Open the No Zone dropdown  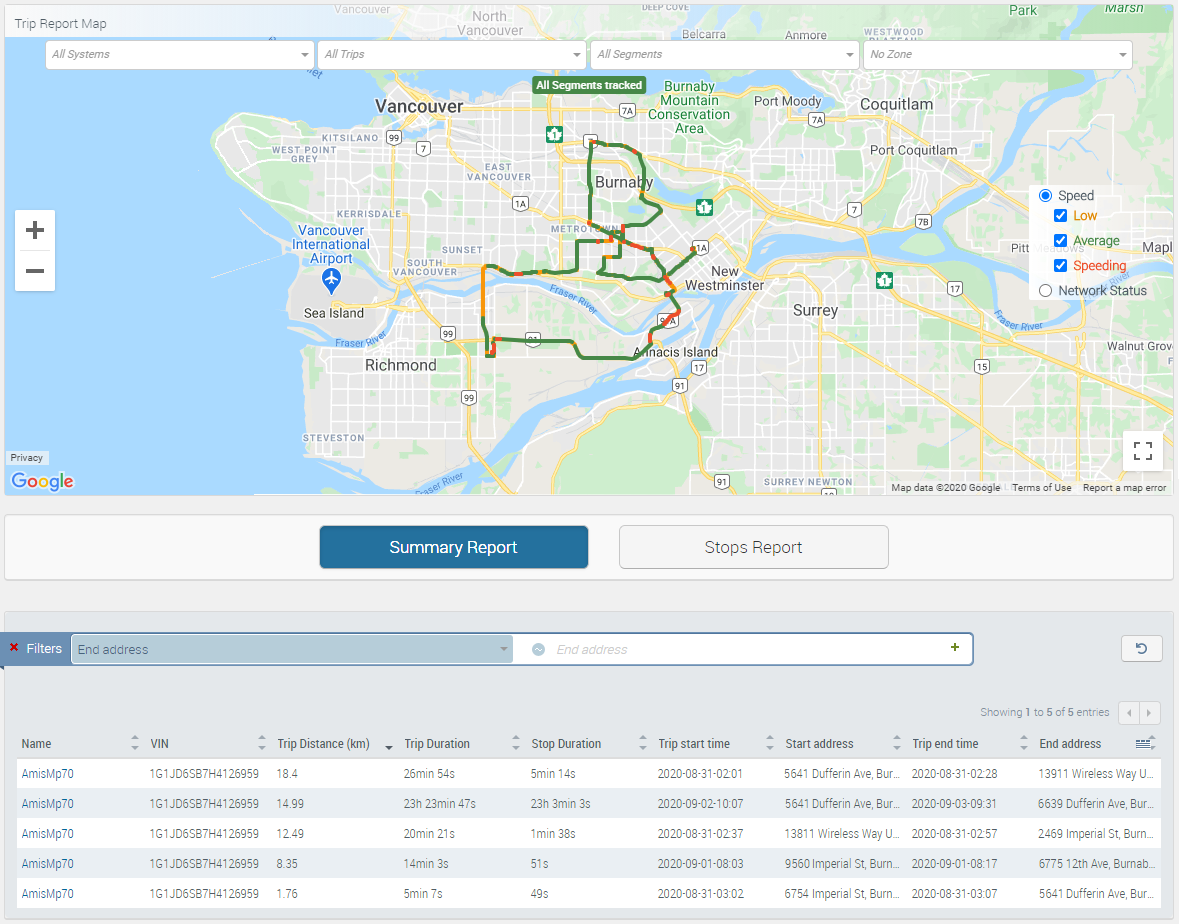pyautogui.click(x=997, y=55)
